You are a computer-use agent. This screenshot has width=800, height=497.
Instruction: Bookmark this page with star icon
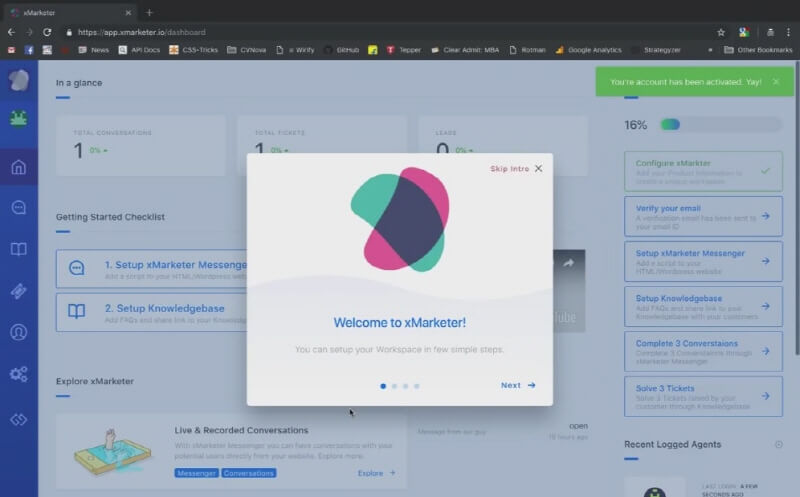click(721, 32)
